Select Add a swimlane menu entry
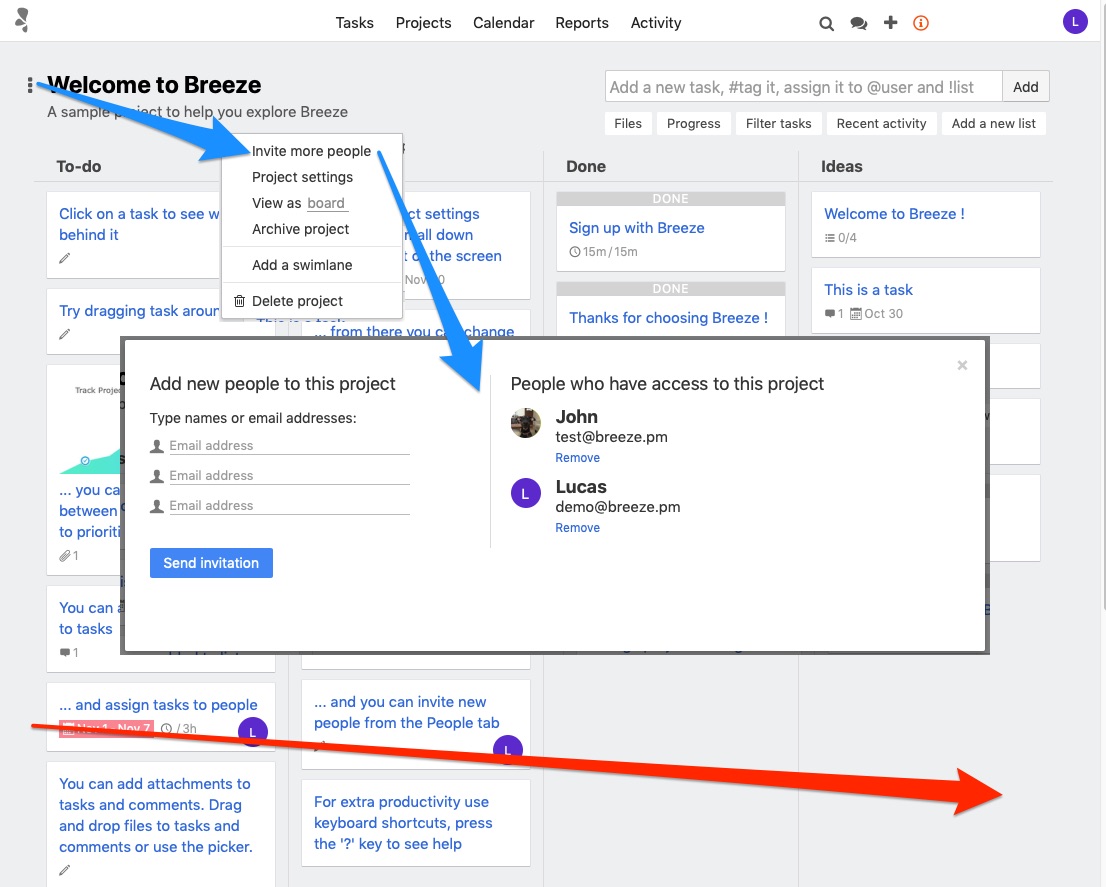This screenshot has height=887, width=1106. (302, 265)
